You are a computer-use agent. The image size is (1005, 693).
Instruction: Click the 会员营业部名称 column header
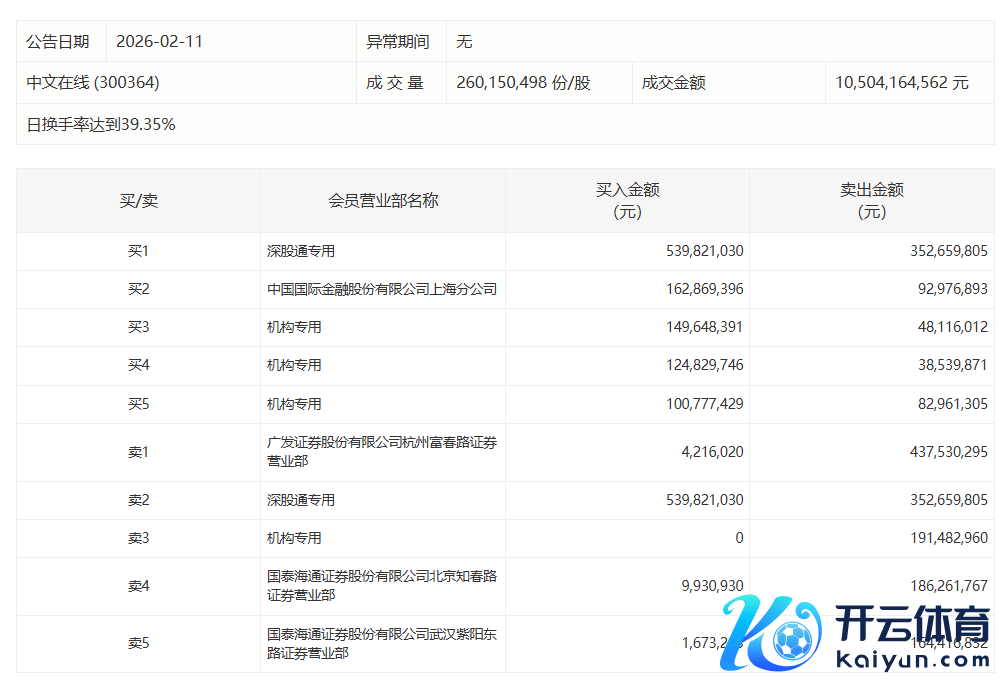(383, 201)
